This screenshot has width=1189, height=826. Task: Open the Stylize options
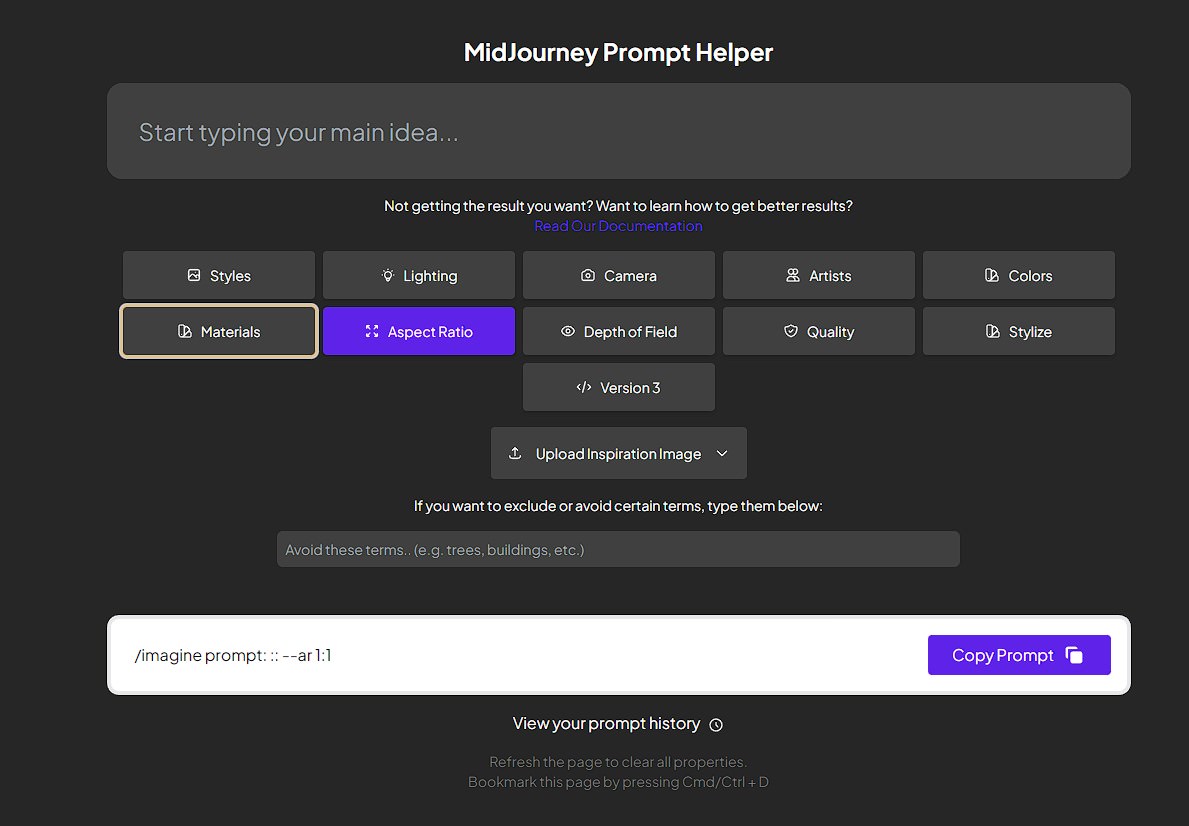1018,331
